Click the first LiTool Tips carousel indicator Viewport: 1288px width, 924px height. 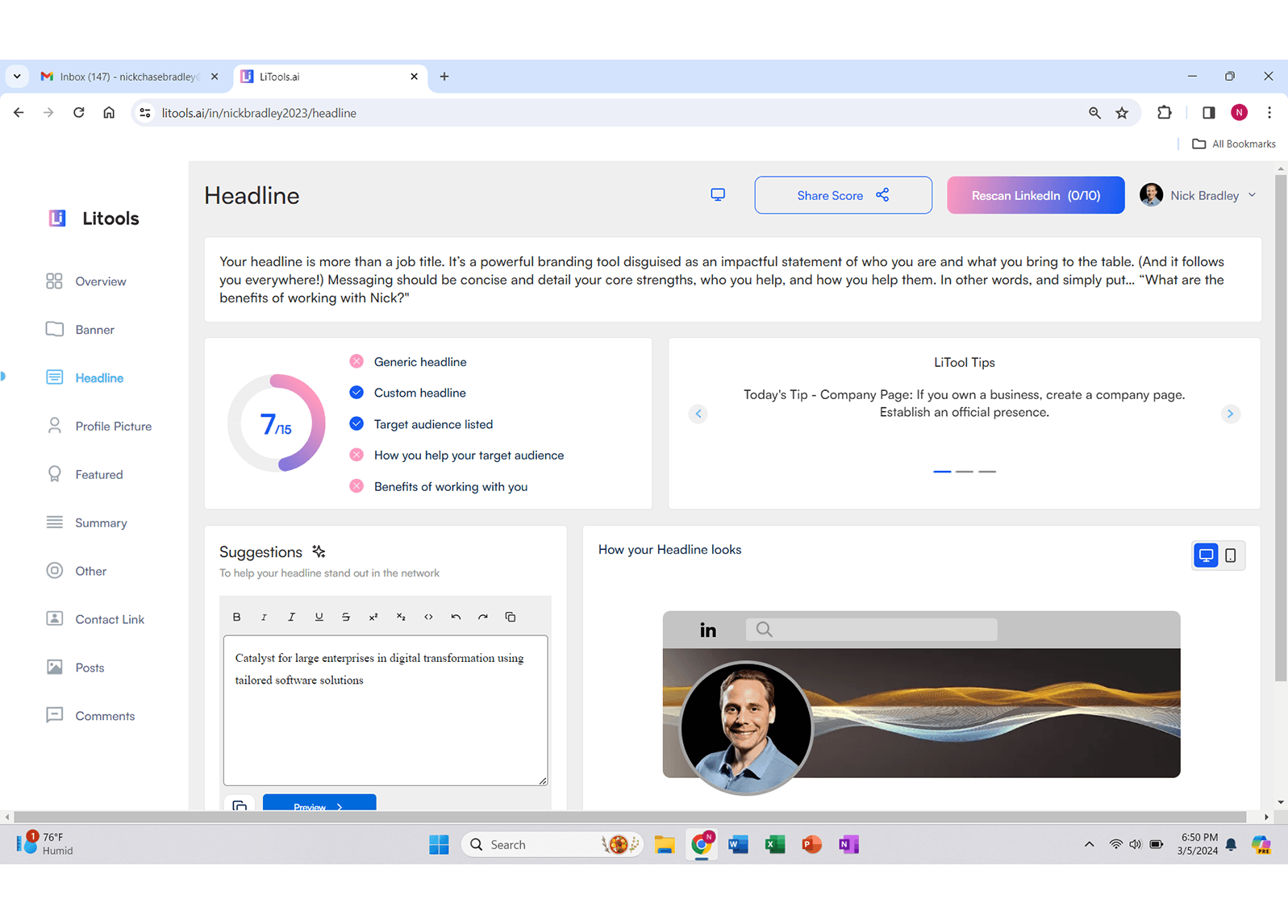tap(942, 471)
